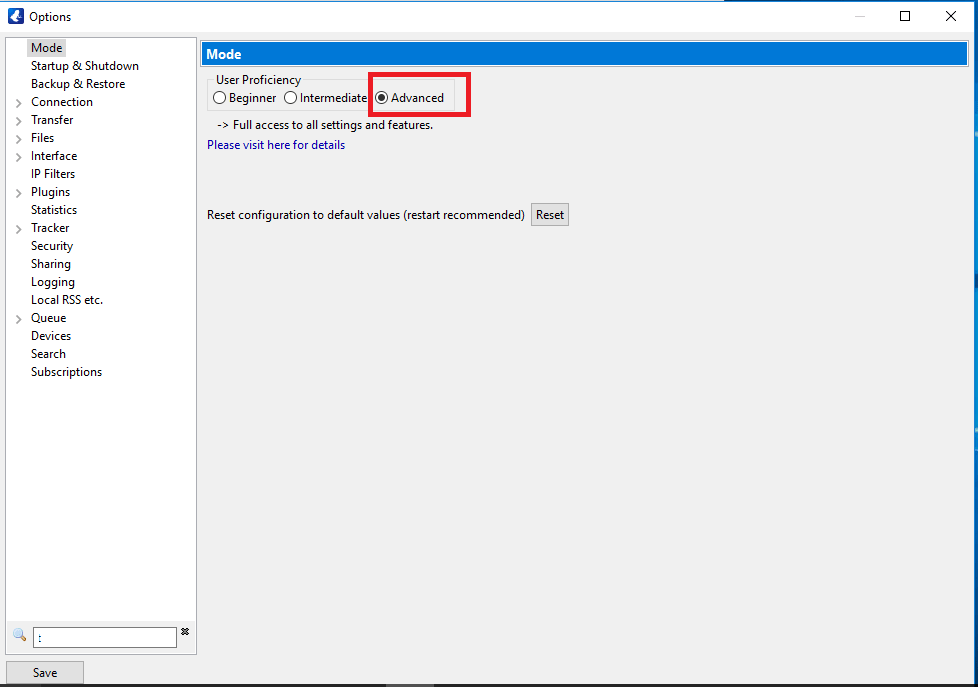The image size is (978, 687).
Task: Select Queue in the options tree
Action: click(48, 318)
